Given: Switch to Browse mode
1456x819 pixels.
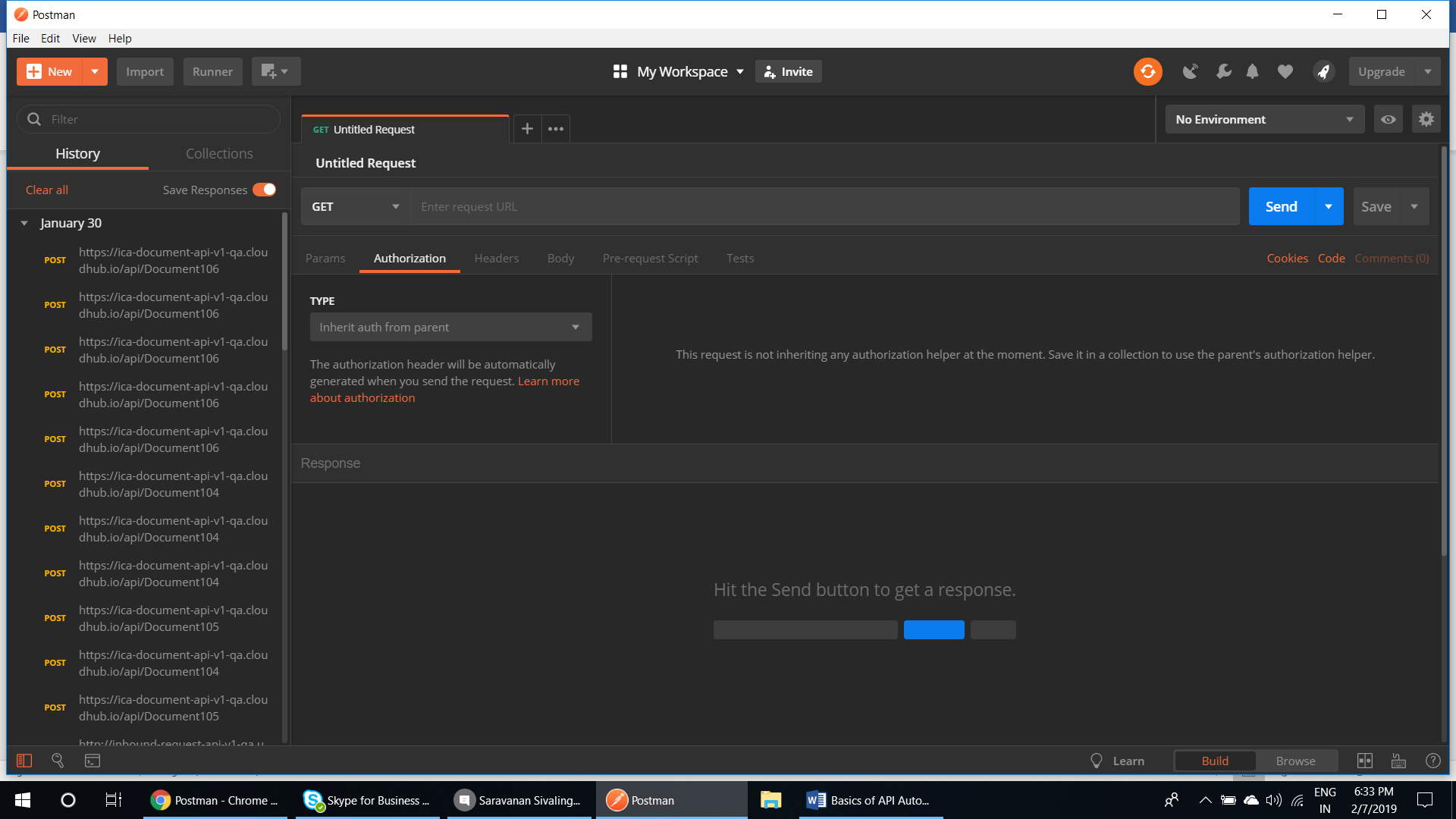Looking at the screenshot, I should [1295, 761].
